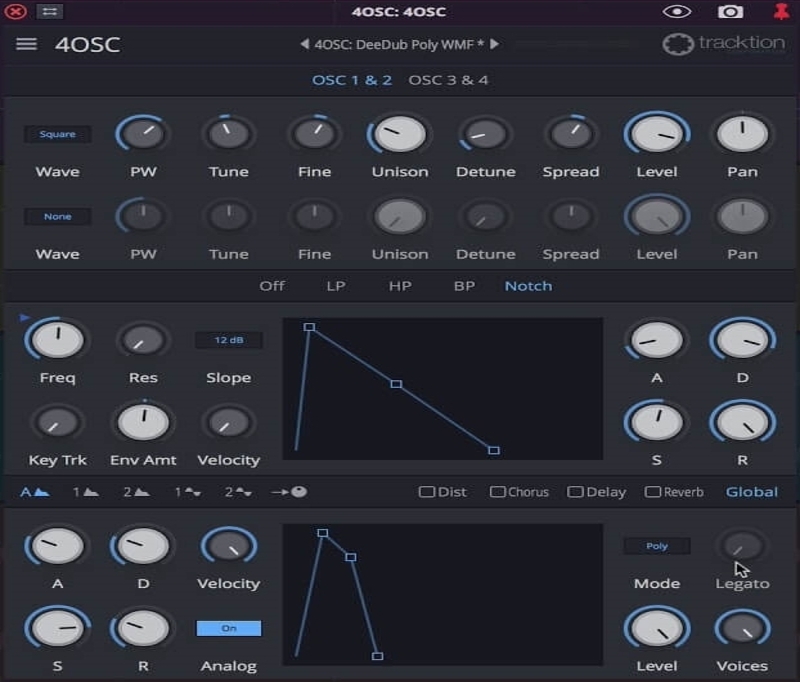The height and width of the screenshot is (682, 800).
Task: Open the 4OSC hamburger menu
Action: point(27,44)
